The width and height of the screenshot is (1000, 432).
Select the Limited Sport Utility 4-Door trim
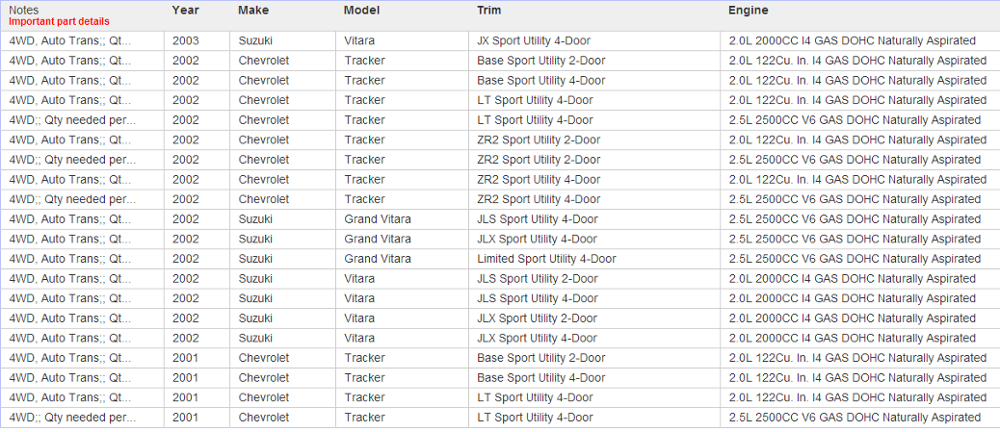tap(546, 259)
